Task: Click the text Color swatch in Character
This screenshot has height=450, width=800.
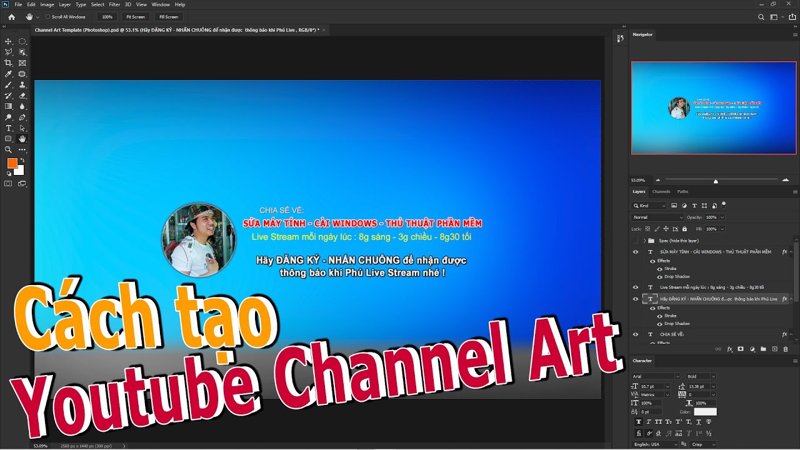Action: pos(705,412)
